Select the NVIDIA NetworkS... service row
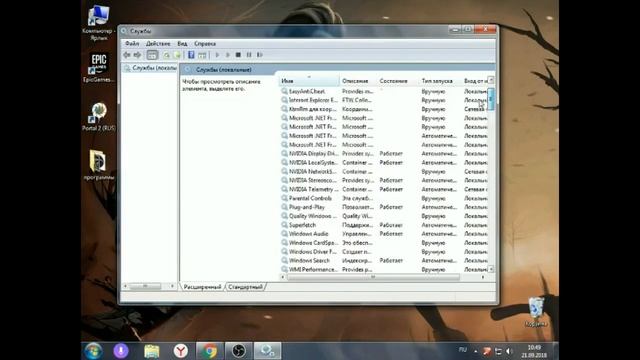This screenshot has height=360, width=640. (x=384, y=171)
